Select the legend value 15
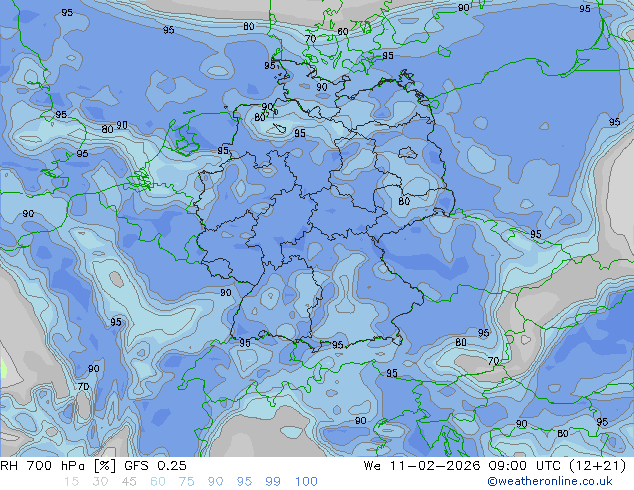The height and width of the screenshot is (490, 634). (x=71, y=482)
